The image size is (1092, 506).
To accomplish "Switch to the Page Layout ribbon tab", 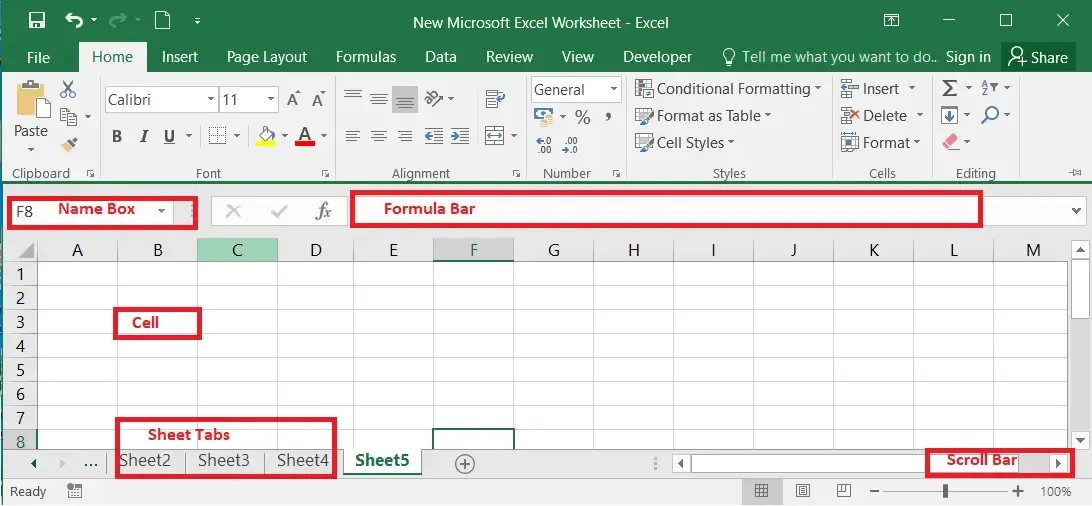I will [x=266, y=57].
